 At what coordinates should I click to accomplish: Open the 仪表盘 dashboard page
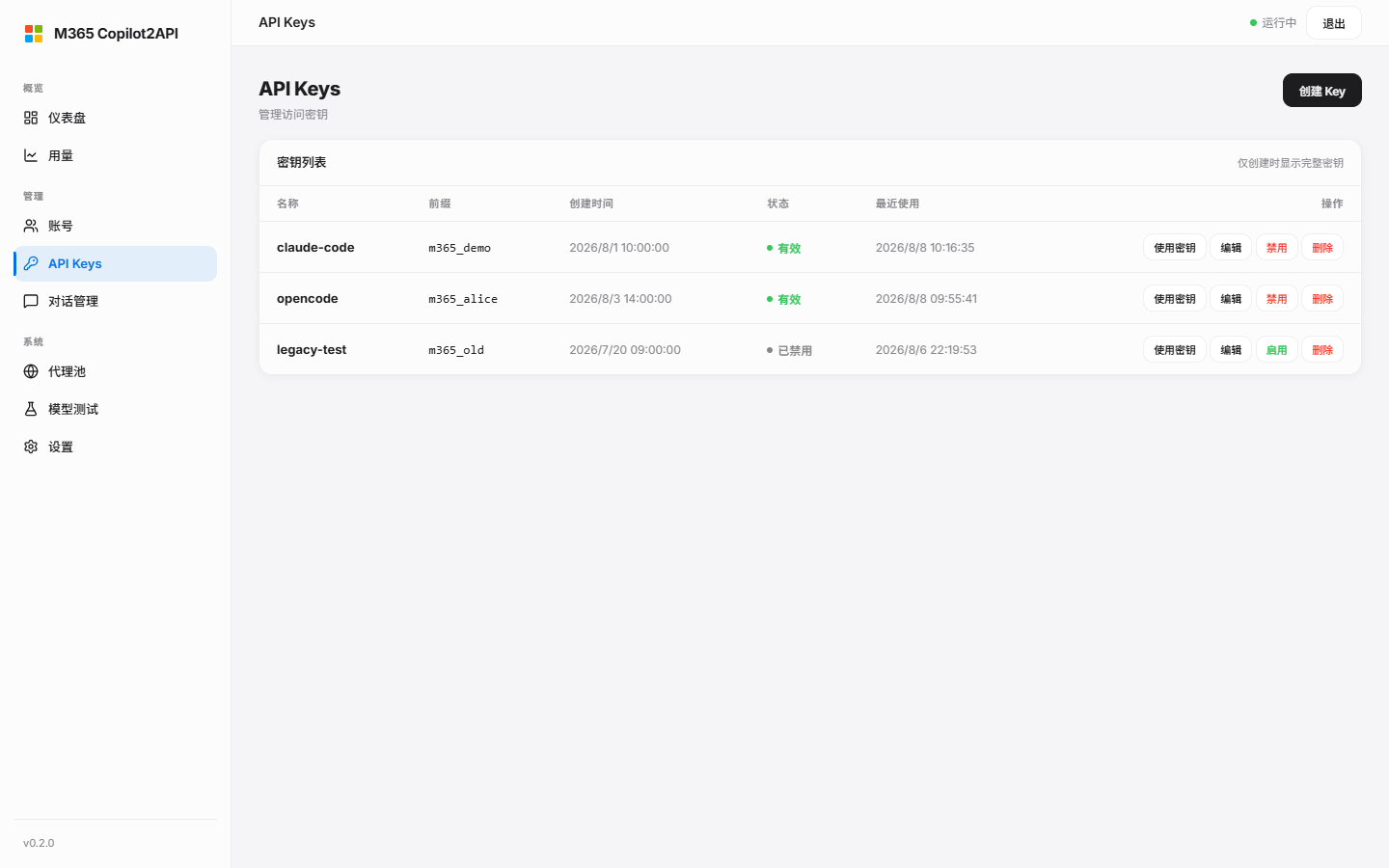(116, 118)
